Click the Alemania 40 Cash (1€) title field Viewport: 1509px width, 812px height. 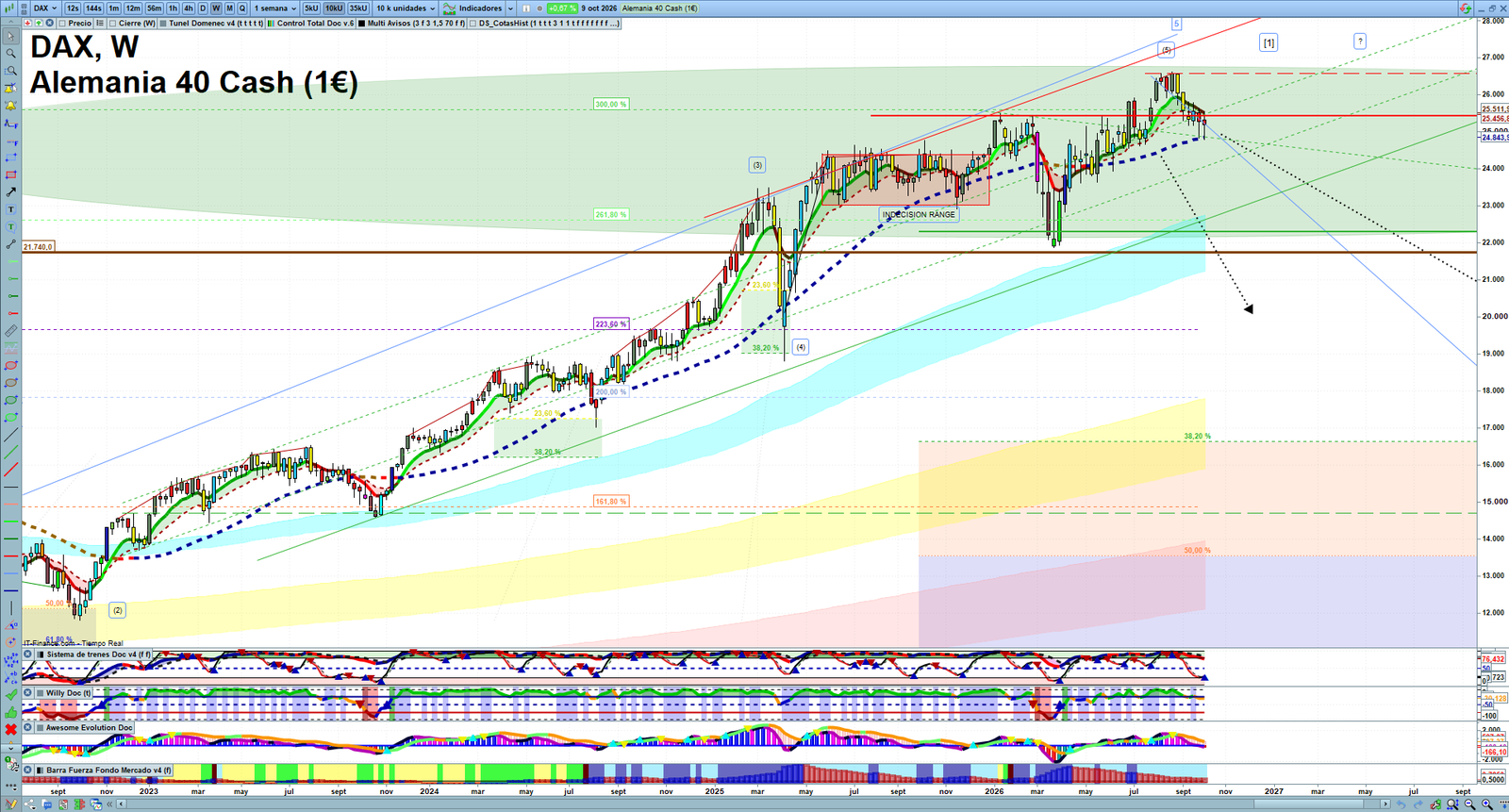click(659, 8)
